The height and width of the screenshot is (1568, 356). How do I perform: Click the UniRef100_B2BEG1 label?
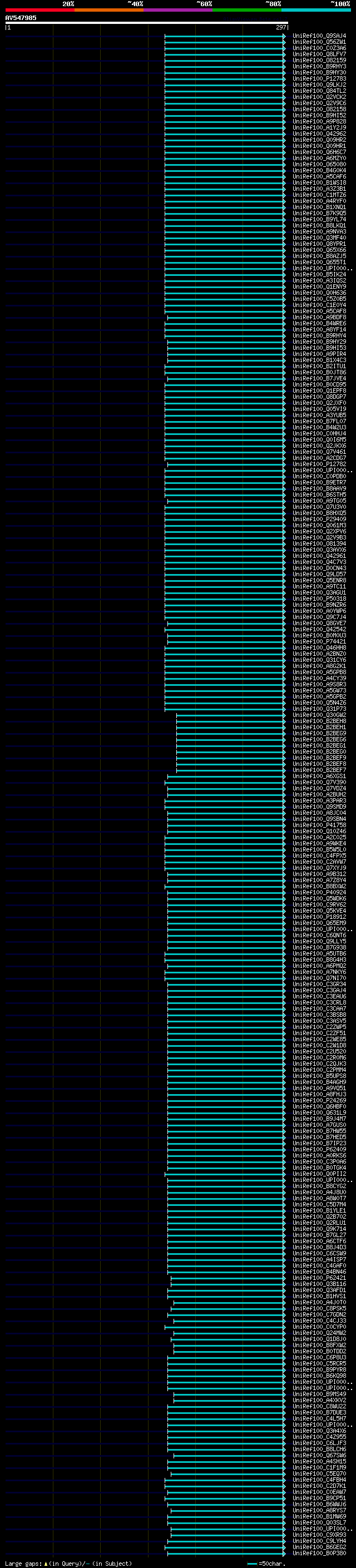(319, 746)
